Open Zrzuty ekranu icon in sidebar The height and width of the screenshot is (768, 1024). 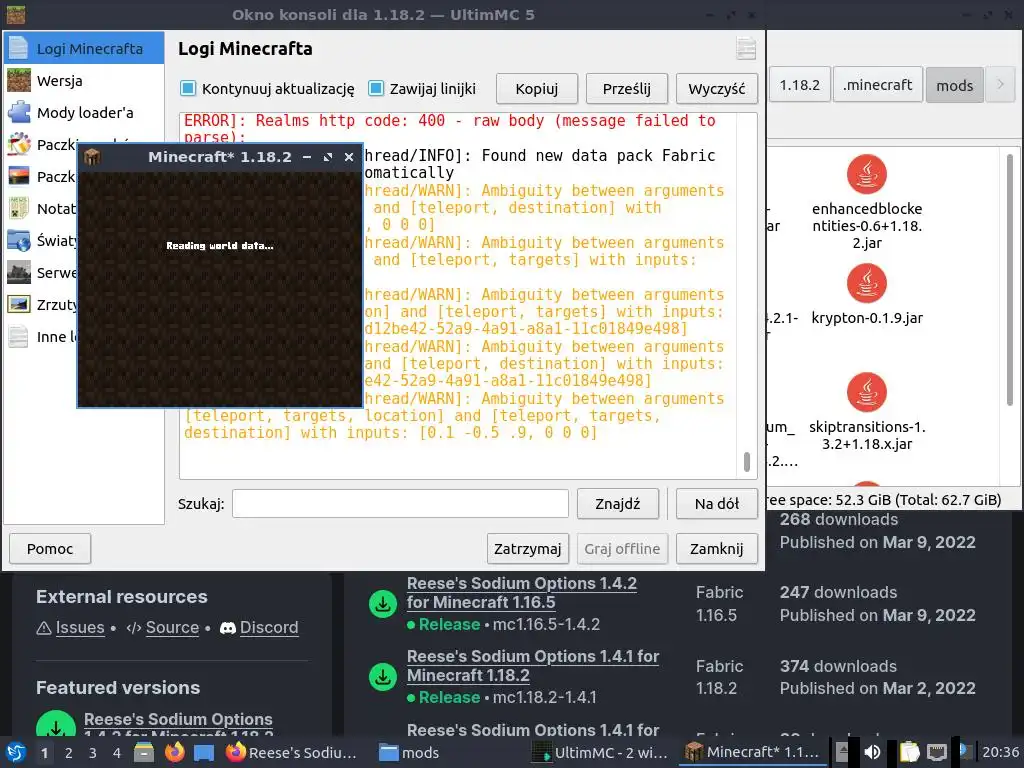point(19,304)
